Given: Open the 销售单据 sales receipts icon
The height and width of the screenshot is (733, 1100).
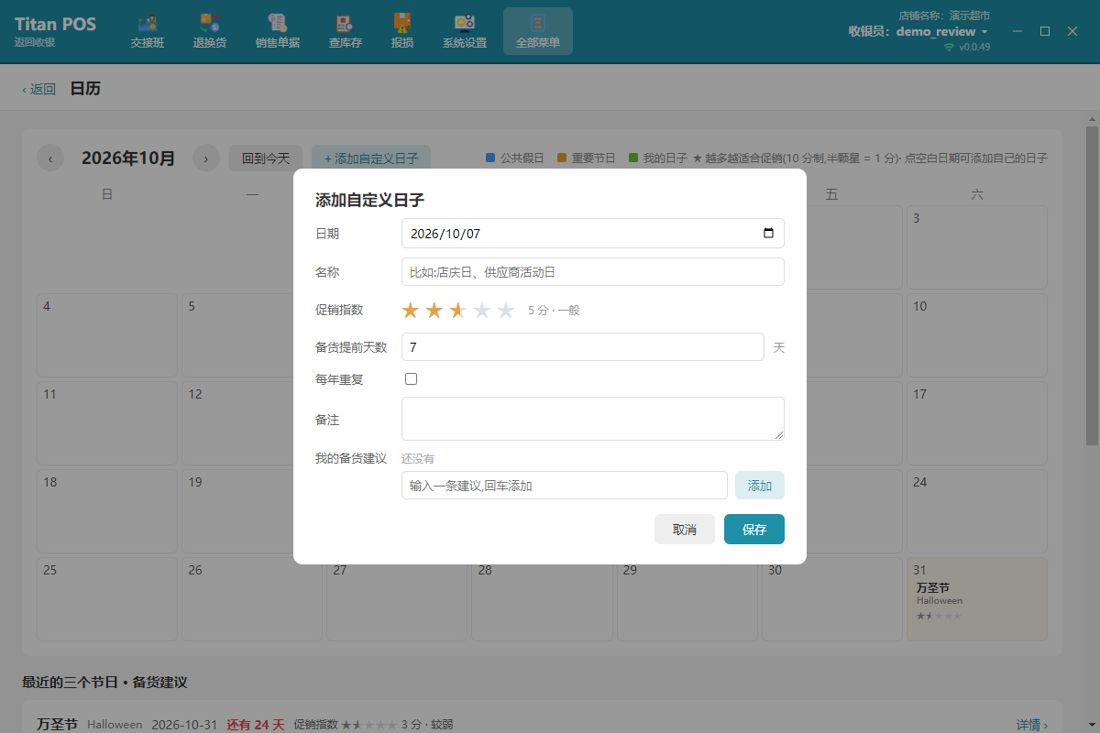Looking at the screenshot, I should click(x=278, y=32).
